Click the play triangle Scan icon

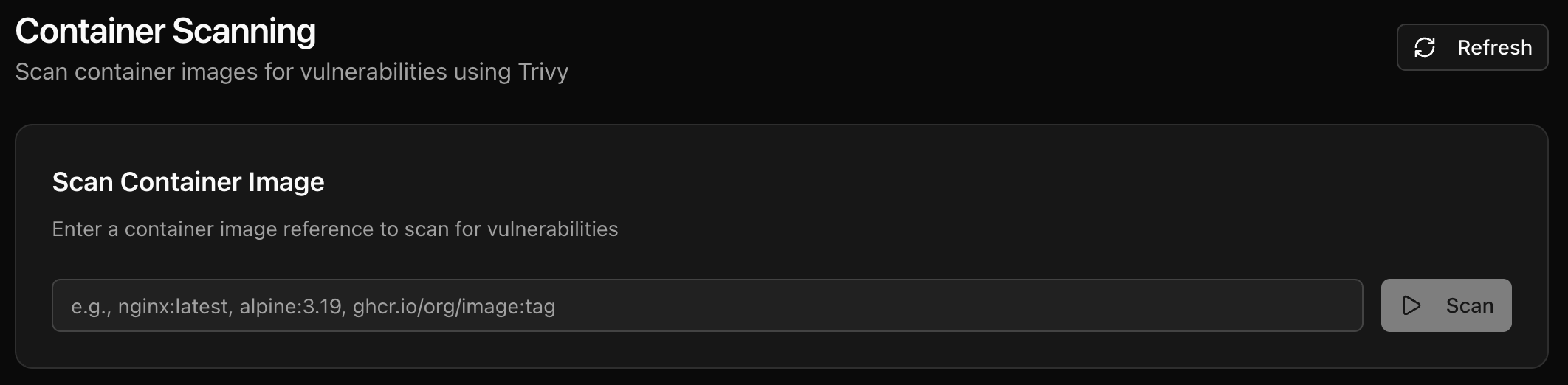pyautogui.click(x=1411, y=306)
